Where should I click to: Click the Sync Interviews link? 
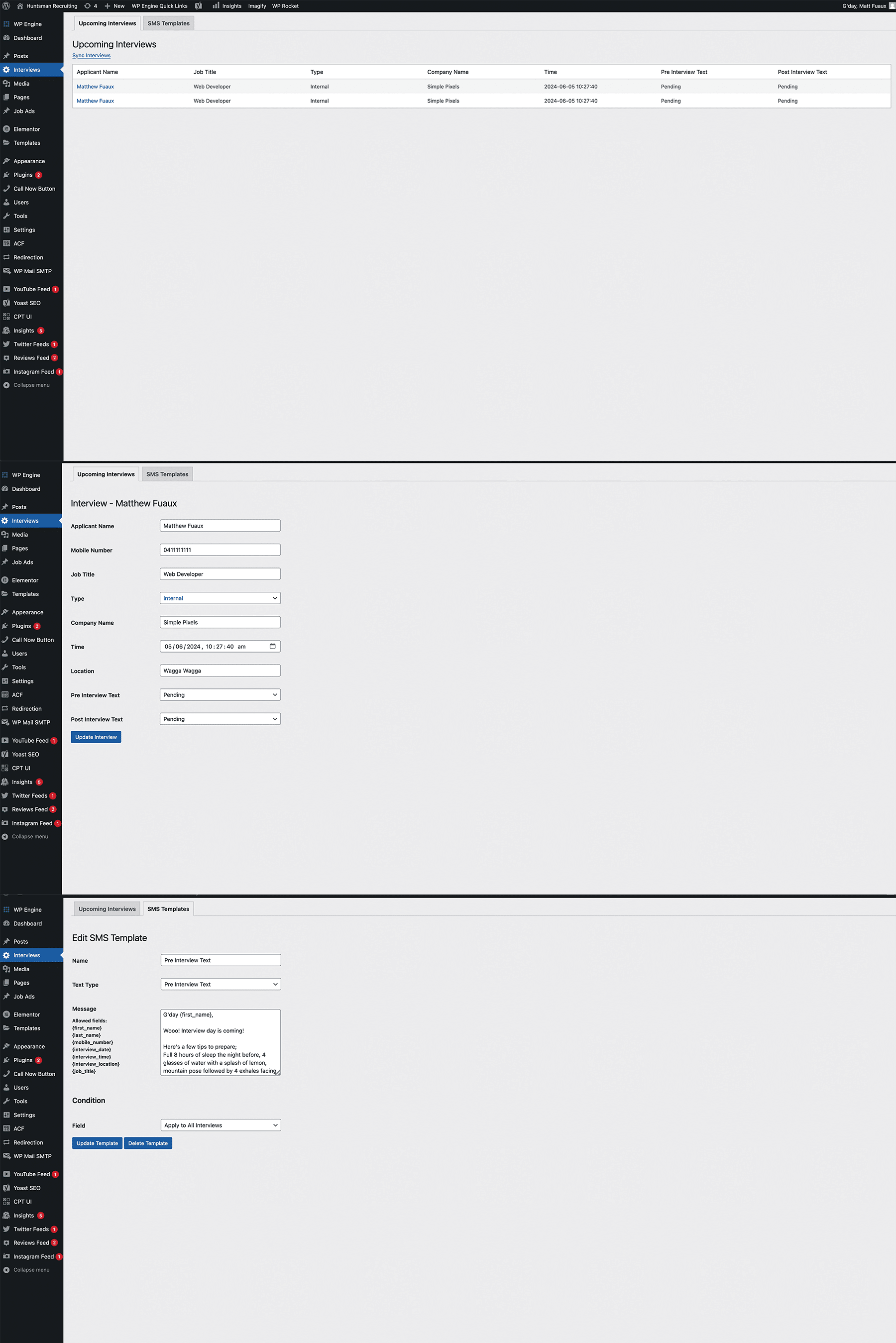point(92,55)
